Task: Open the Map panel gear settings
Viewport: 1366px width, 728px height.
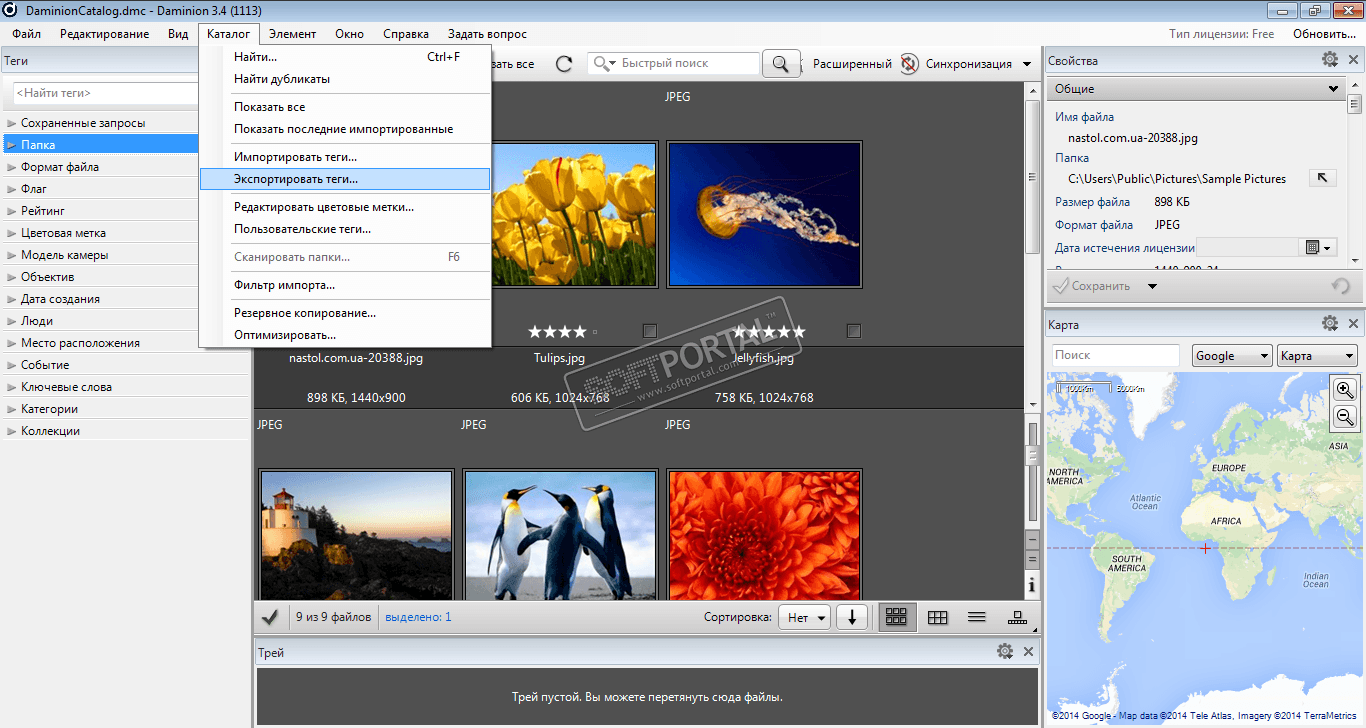Action: 1329,323
